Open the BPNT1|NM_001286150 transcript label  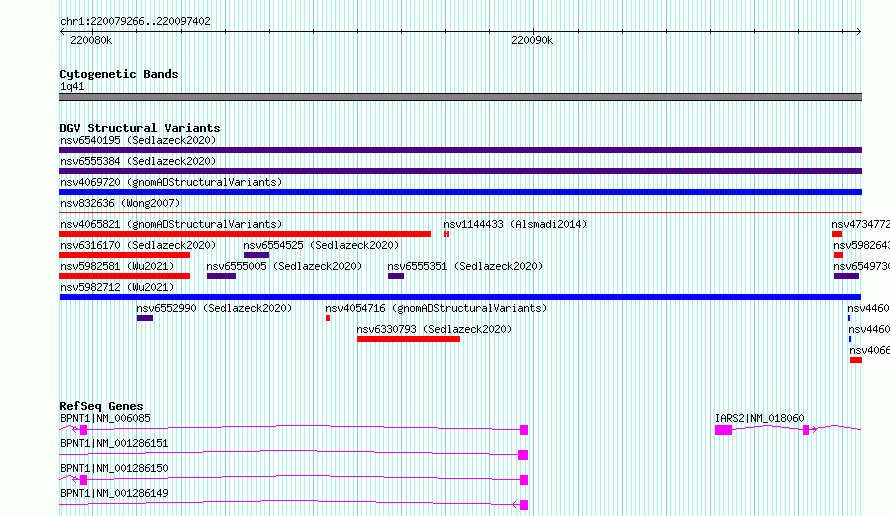tap(114, 468)
